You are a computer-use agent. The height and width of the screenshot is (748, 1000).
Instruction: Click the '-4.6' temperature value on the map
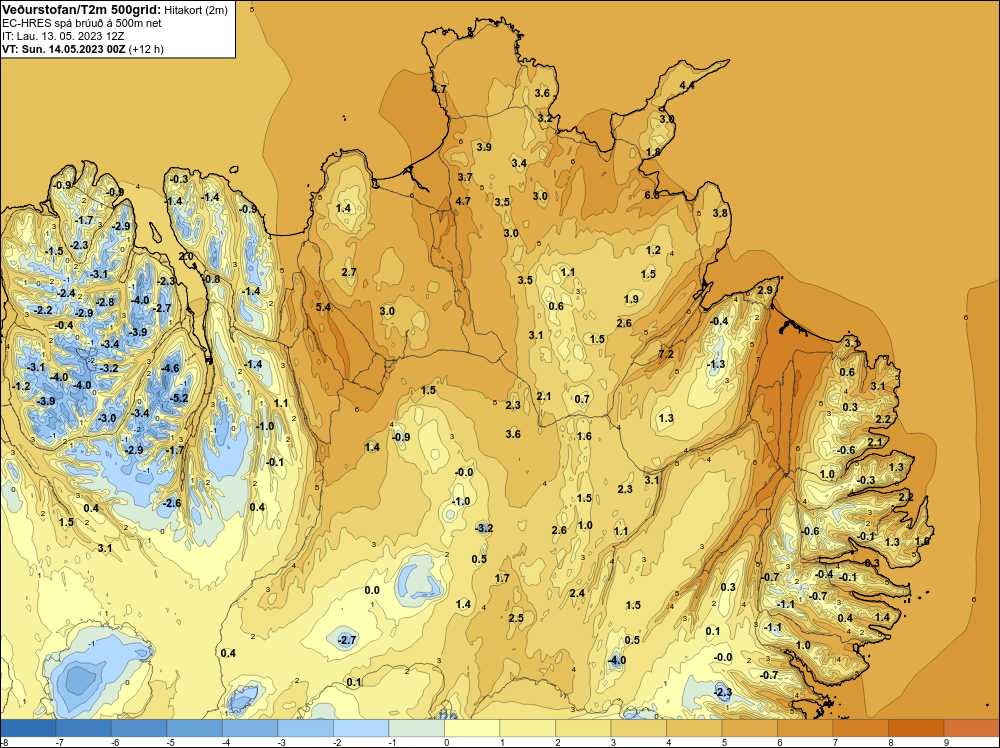170,368
